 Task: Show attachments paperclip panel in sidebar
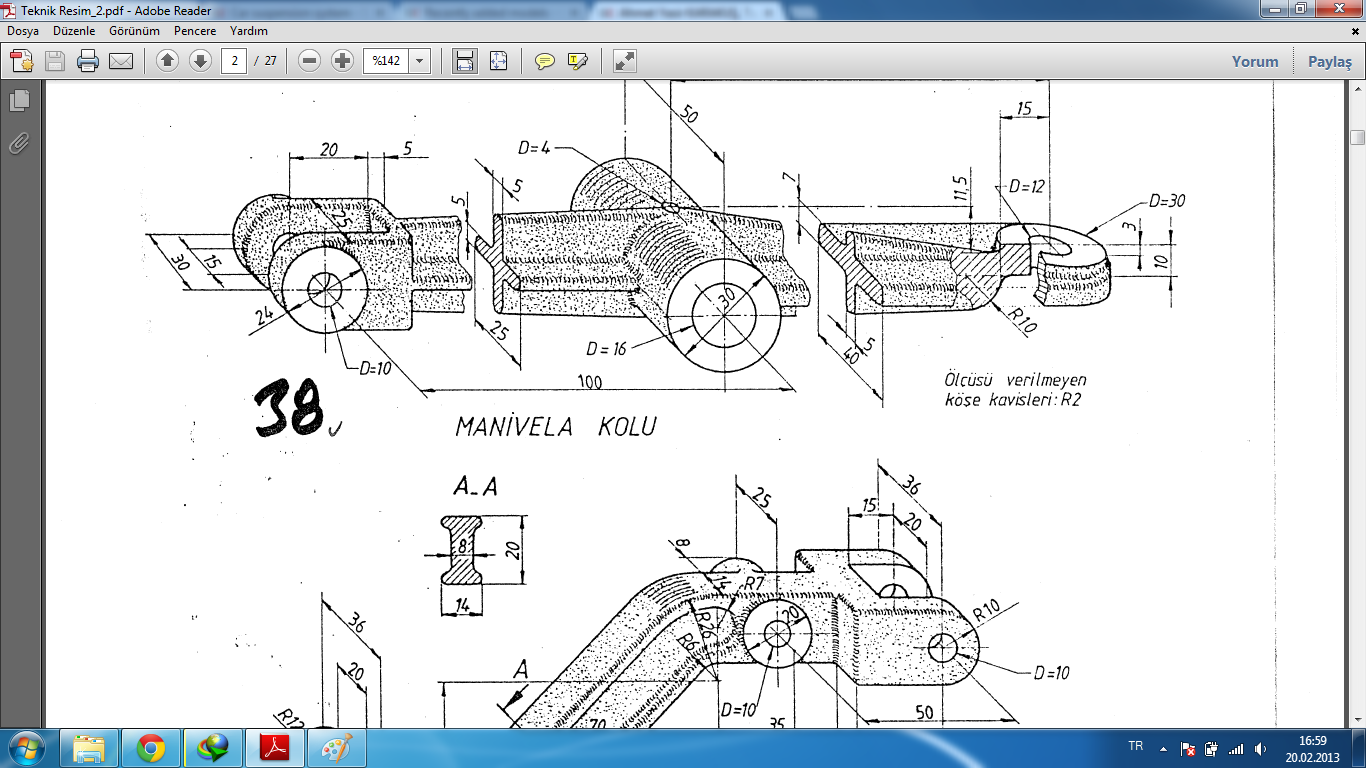coord(19,144)
